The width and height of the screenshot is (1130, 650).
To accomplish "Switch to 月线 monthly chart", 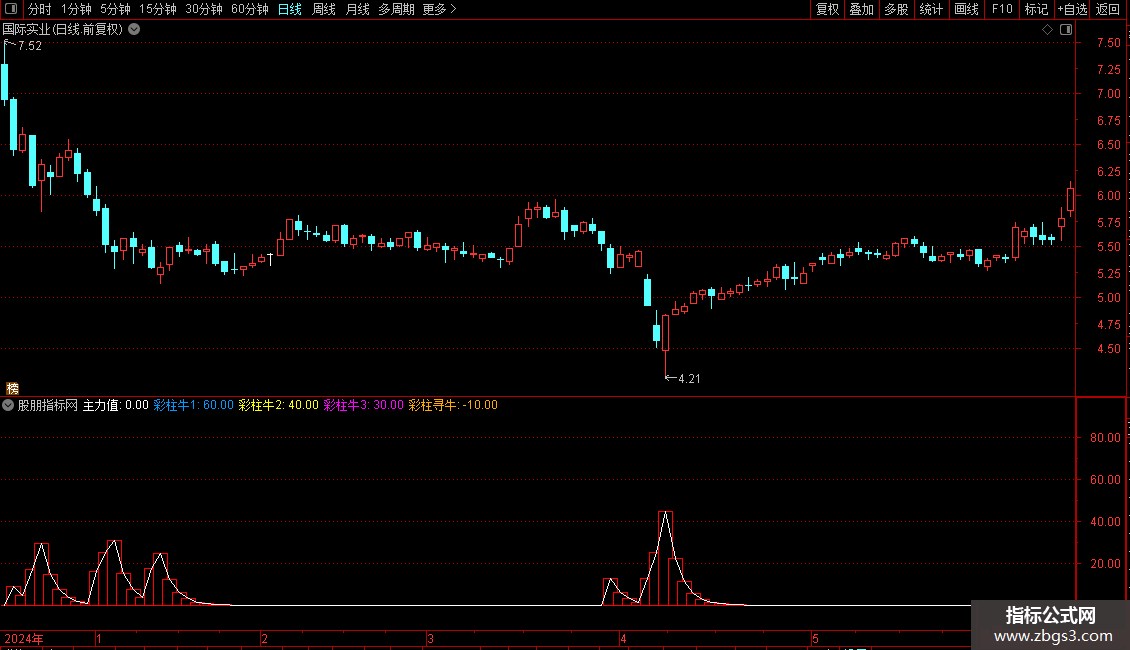I will click(357, 9).
